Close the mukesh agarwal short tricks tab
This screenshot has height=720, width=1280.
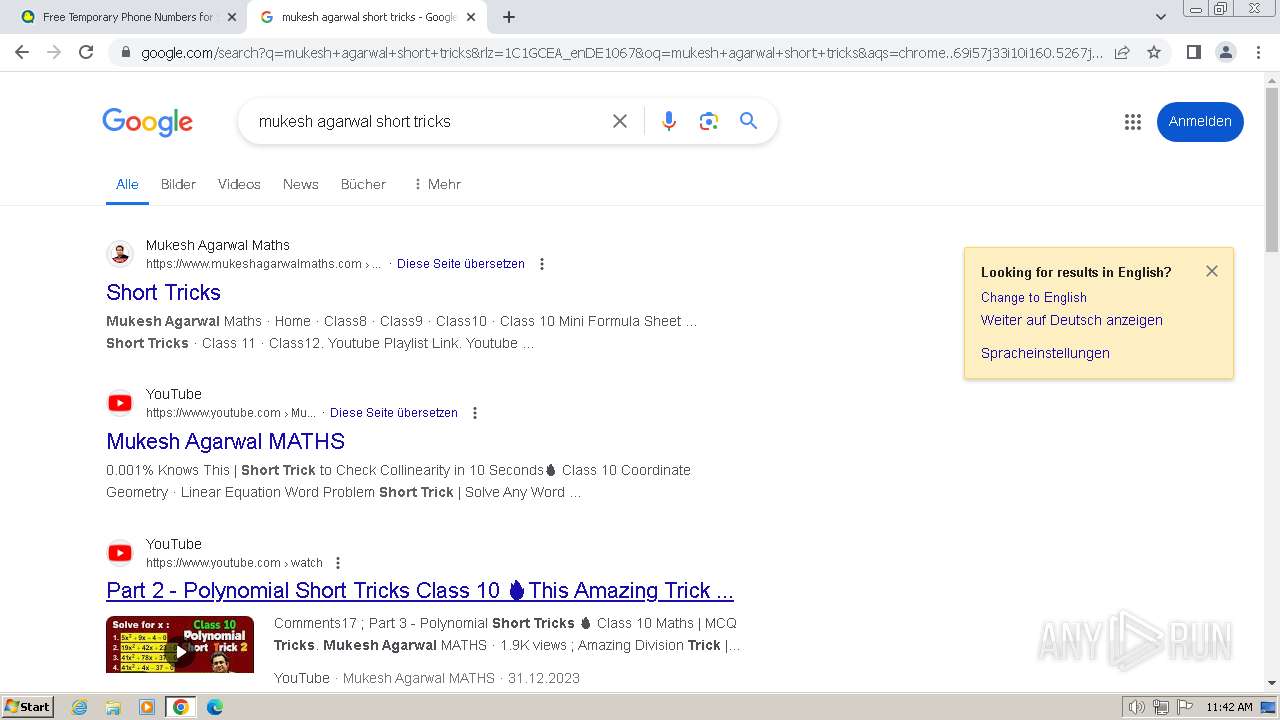click(x=471, y=17)
